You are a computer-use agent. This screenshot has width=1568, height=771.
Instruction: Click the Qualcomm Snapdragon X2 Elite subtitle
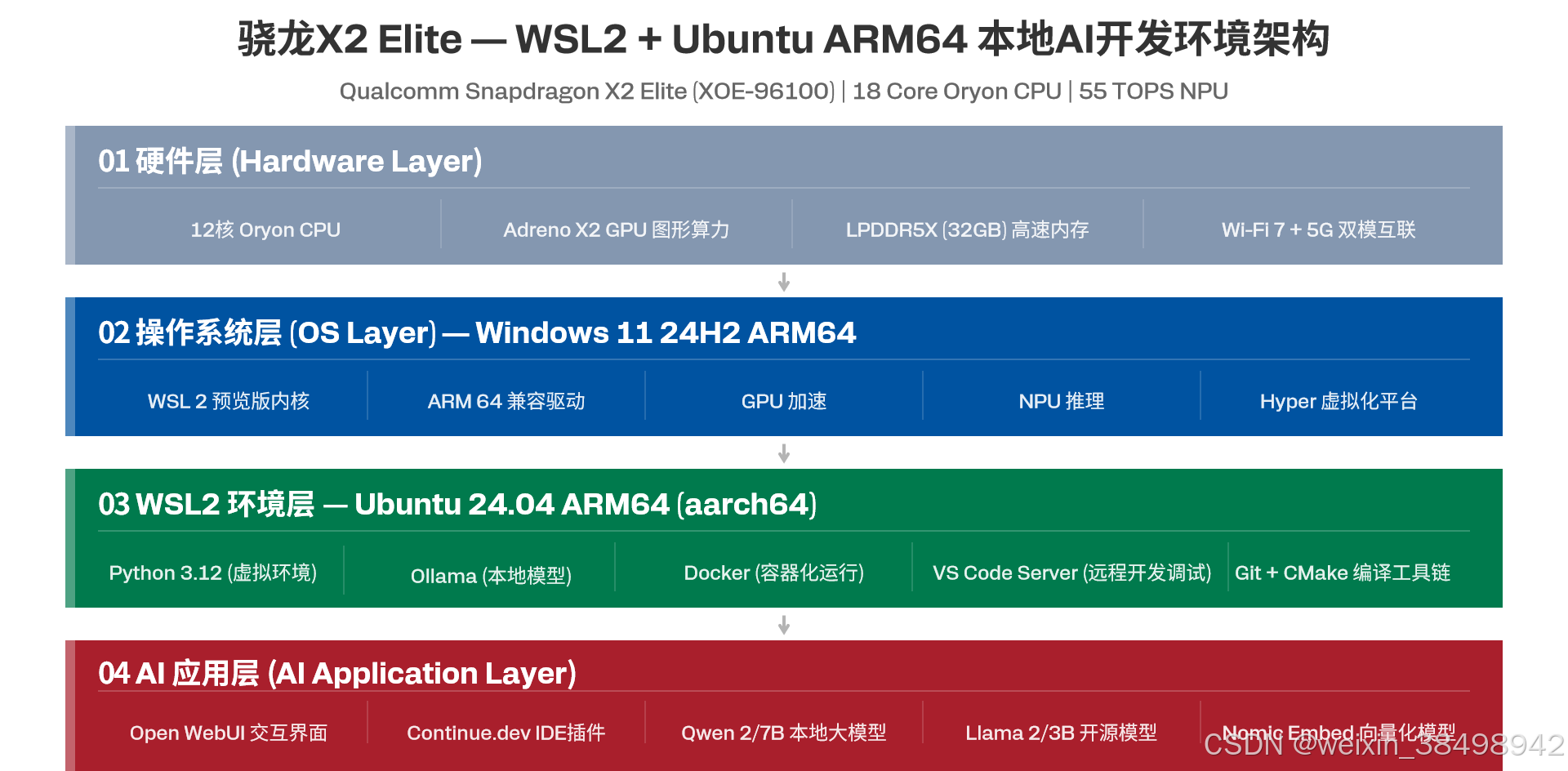coord(784,91)
